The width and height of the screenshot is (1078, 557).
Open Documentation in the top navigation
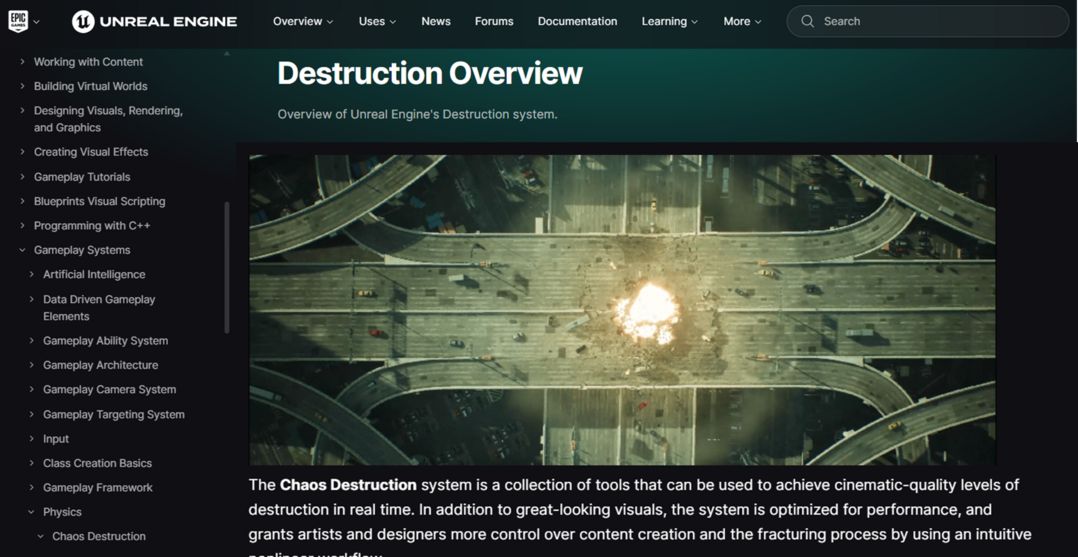[578, 21]
